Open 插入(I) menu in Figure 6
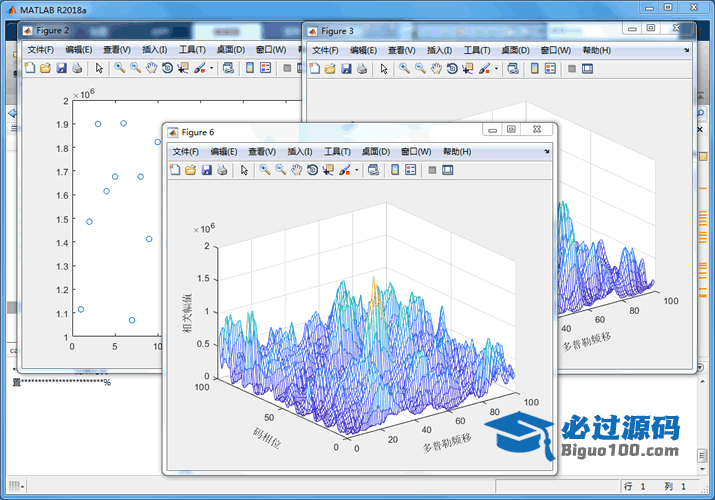 (300, 151)
